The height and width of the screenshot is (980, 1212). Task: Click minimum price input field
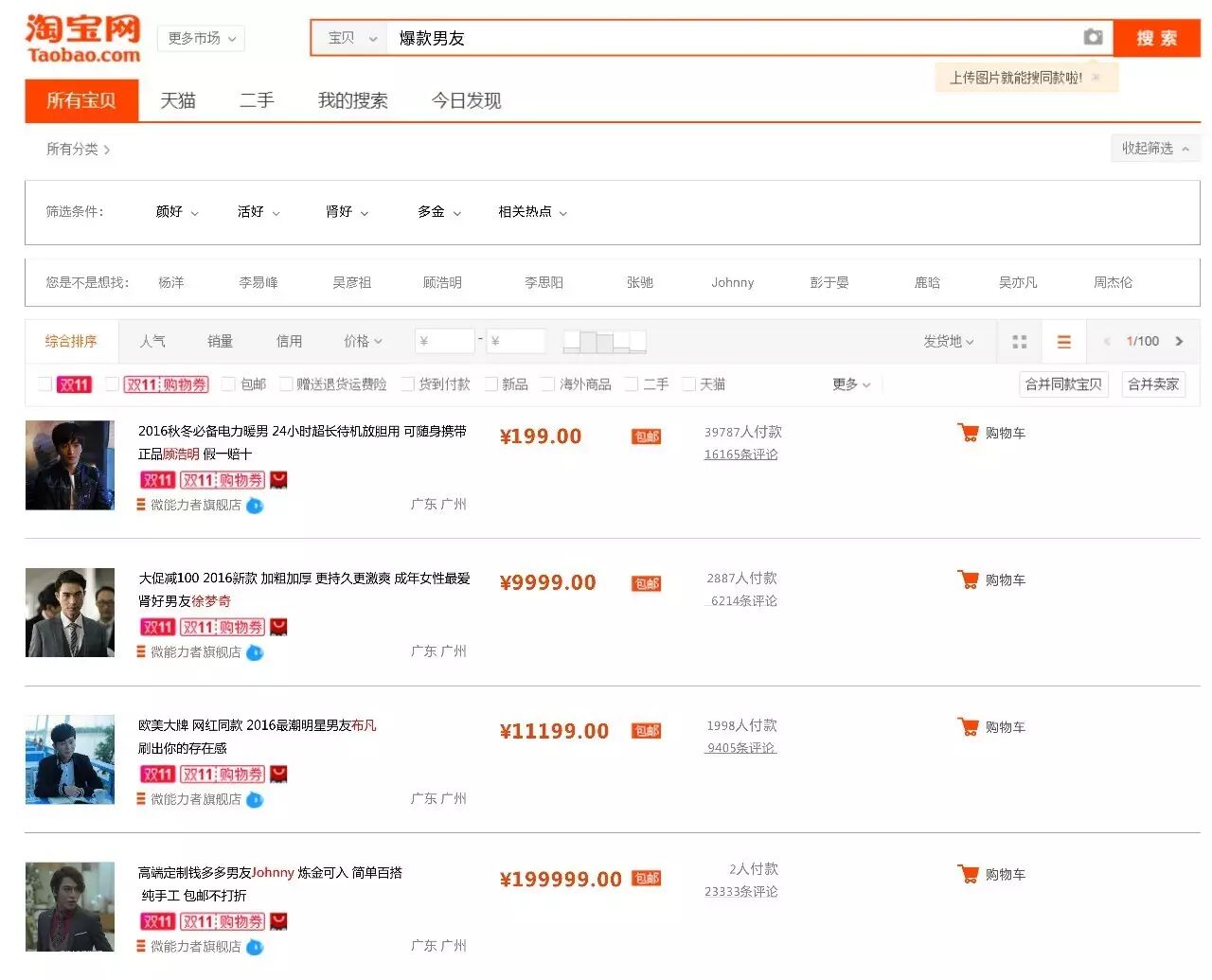click(x=445, y=341)
